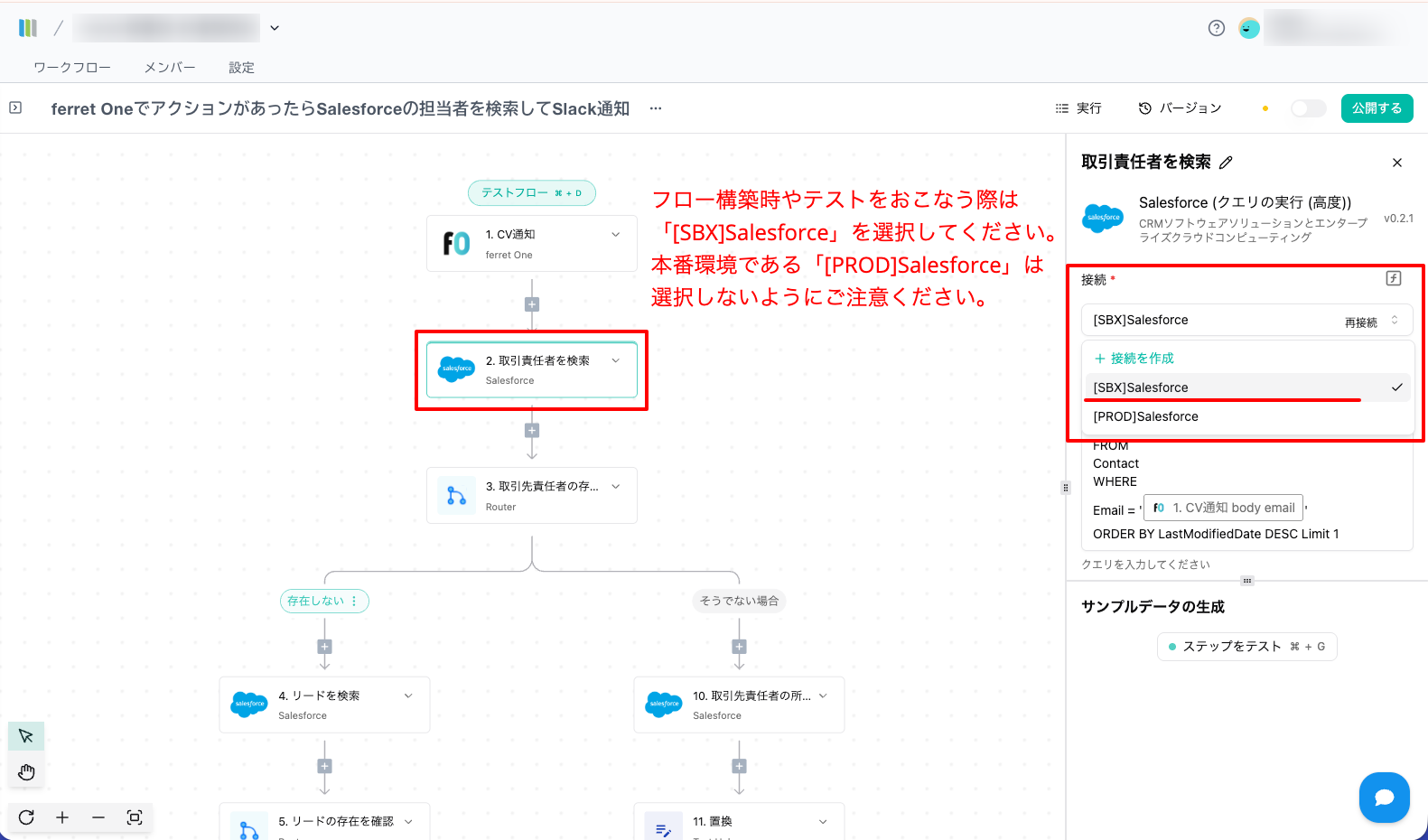
Task: Expand the sidebar panel toggle icon
Action: (15, 107)
